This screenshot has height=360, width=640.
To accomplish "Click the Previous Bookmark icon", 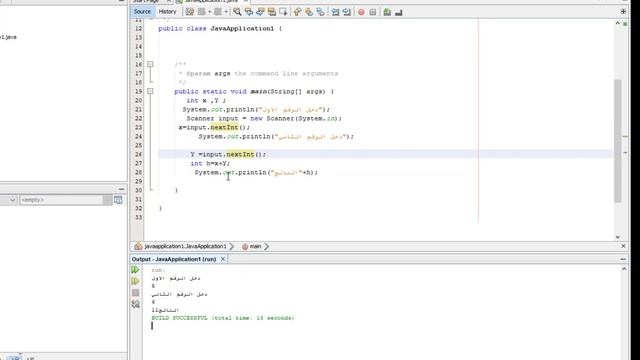I will coord(298,12).
